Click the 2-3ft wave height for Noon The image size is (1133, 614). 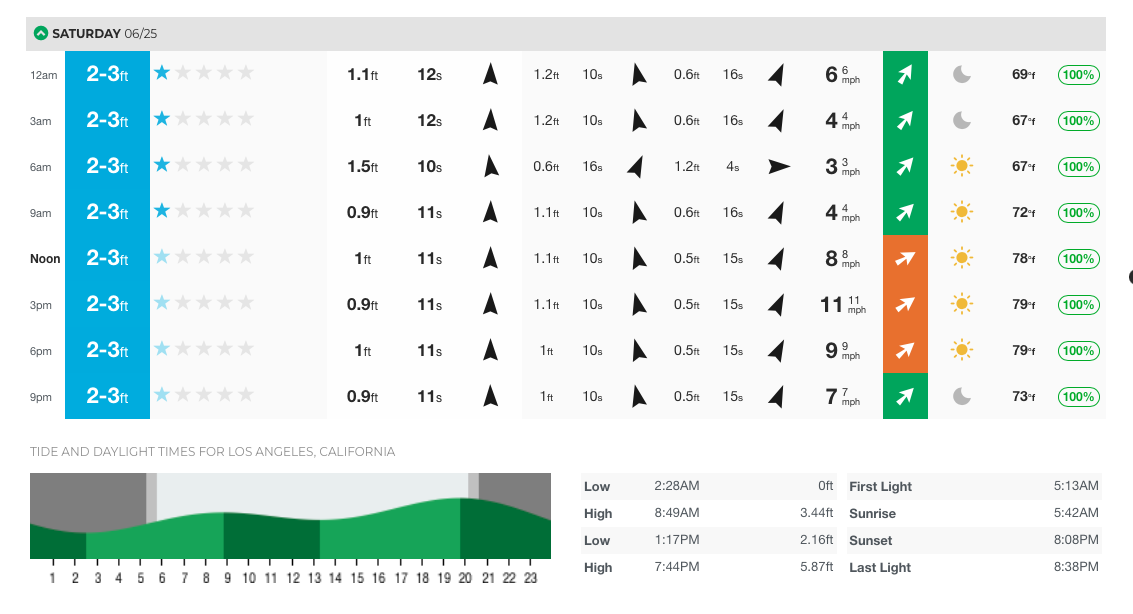coord(107,258)
